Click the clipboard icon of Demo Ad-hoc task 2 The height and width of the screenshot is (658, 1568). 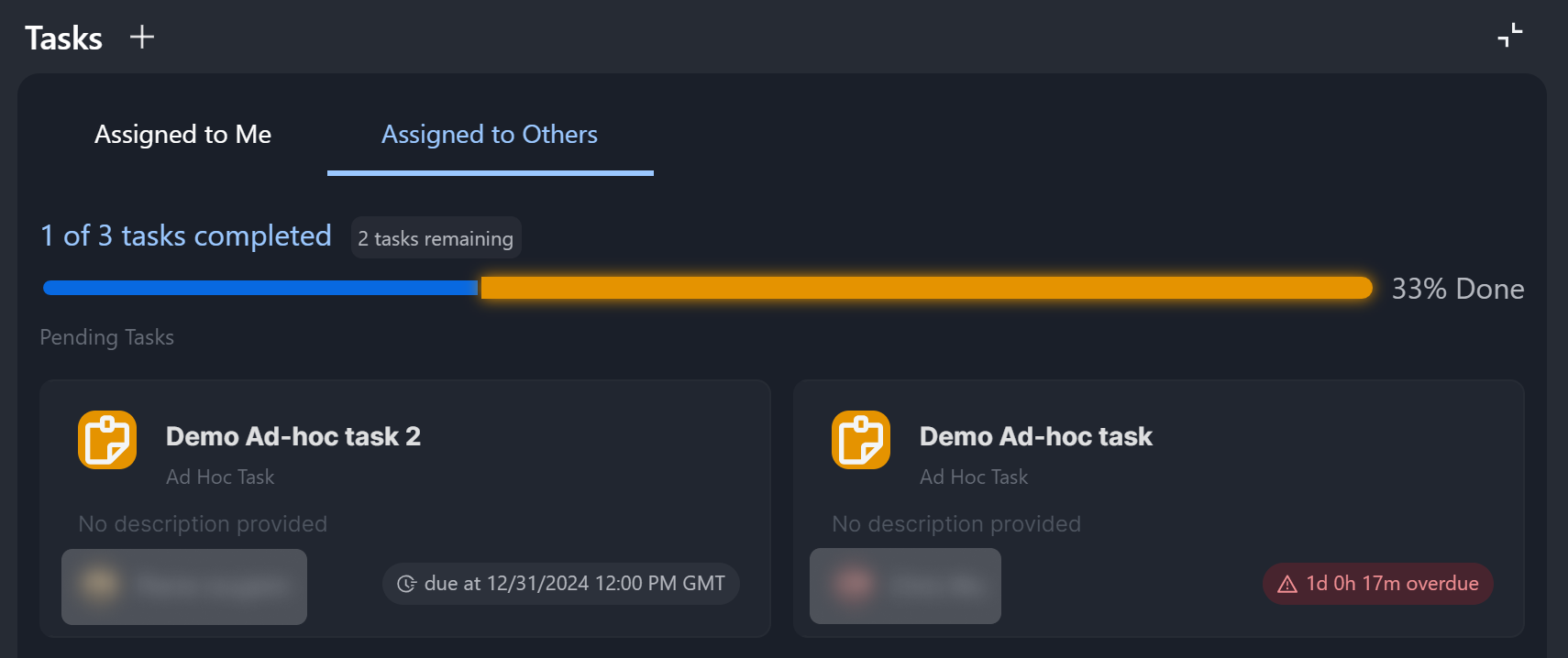coord(107,440)
